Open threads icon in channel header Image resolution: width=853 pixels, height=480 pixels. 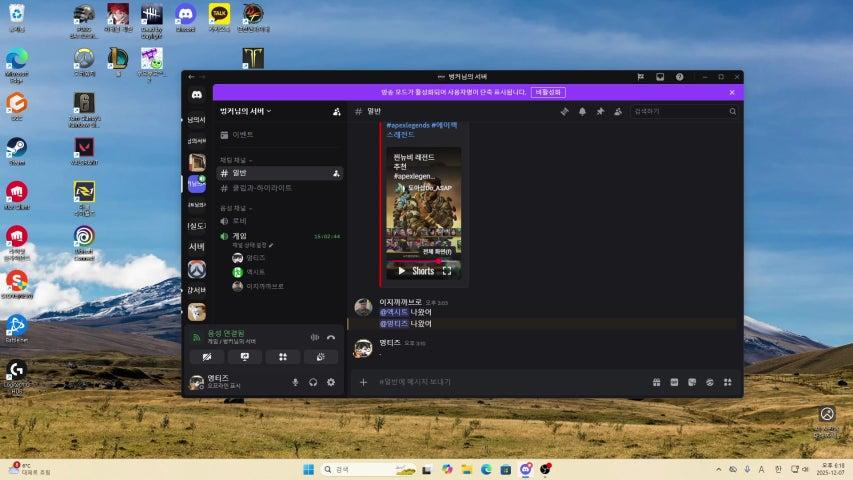point(564,112)
